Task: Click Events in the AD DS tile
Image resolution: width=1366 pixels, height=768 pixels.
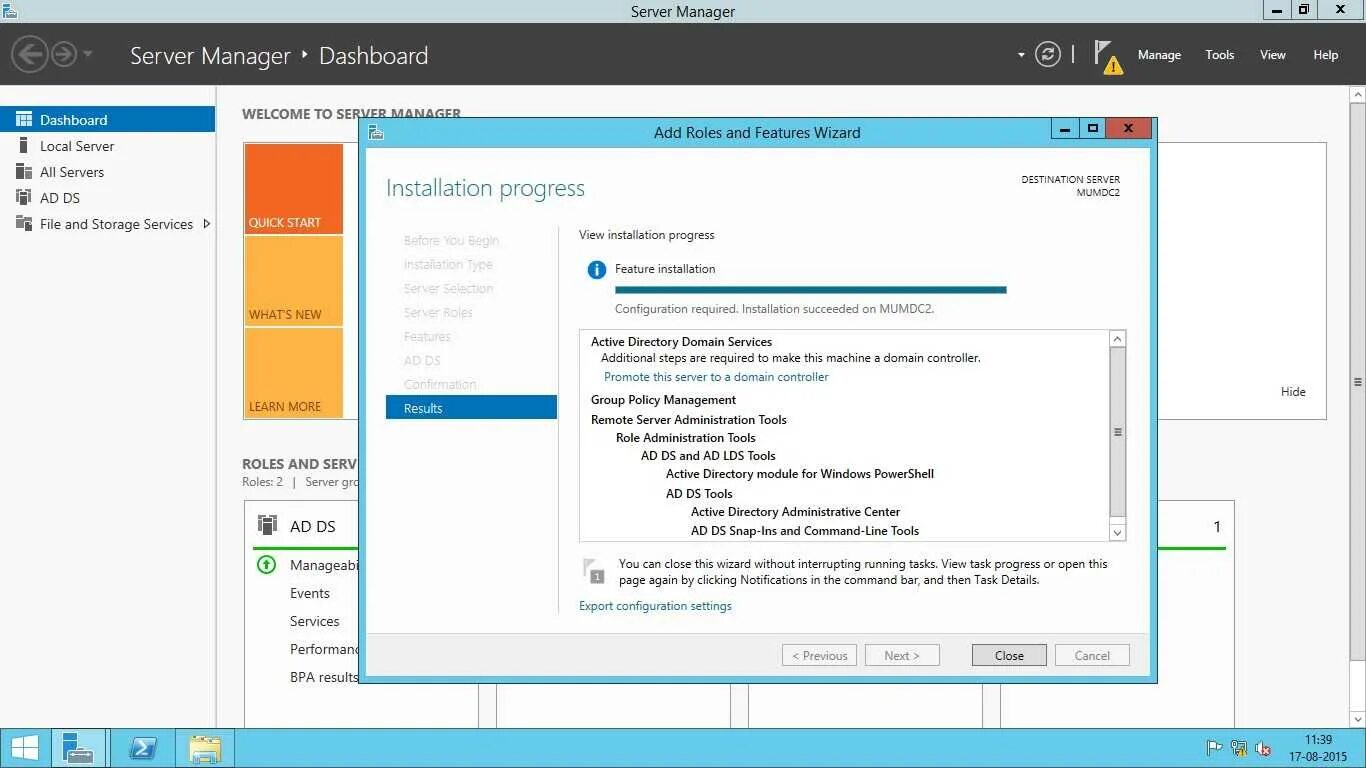Action: click(x=310, y=593)
